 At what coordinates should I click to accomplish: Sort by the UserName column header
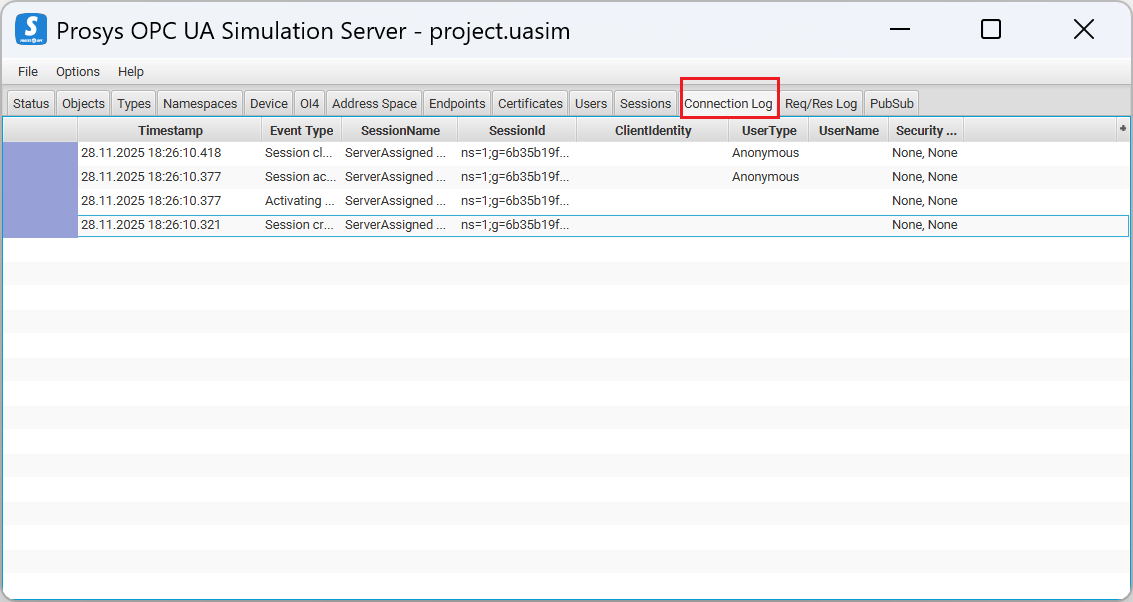(x=849, y=131)
